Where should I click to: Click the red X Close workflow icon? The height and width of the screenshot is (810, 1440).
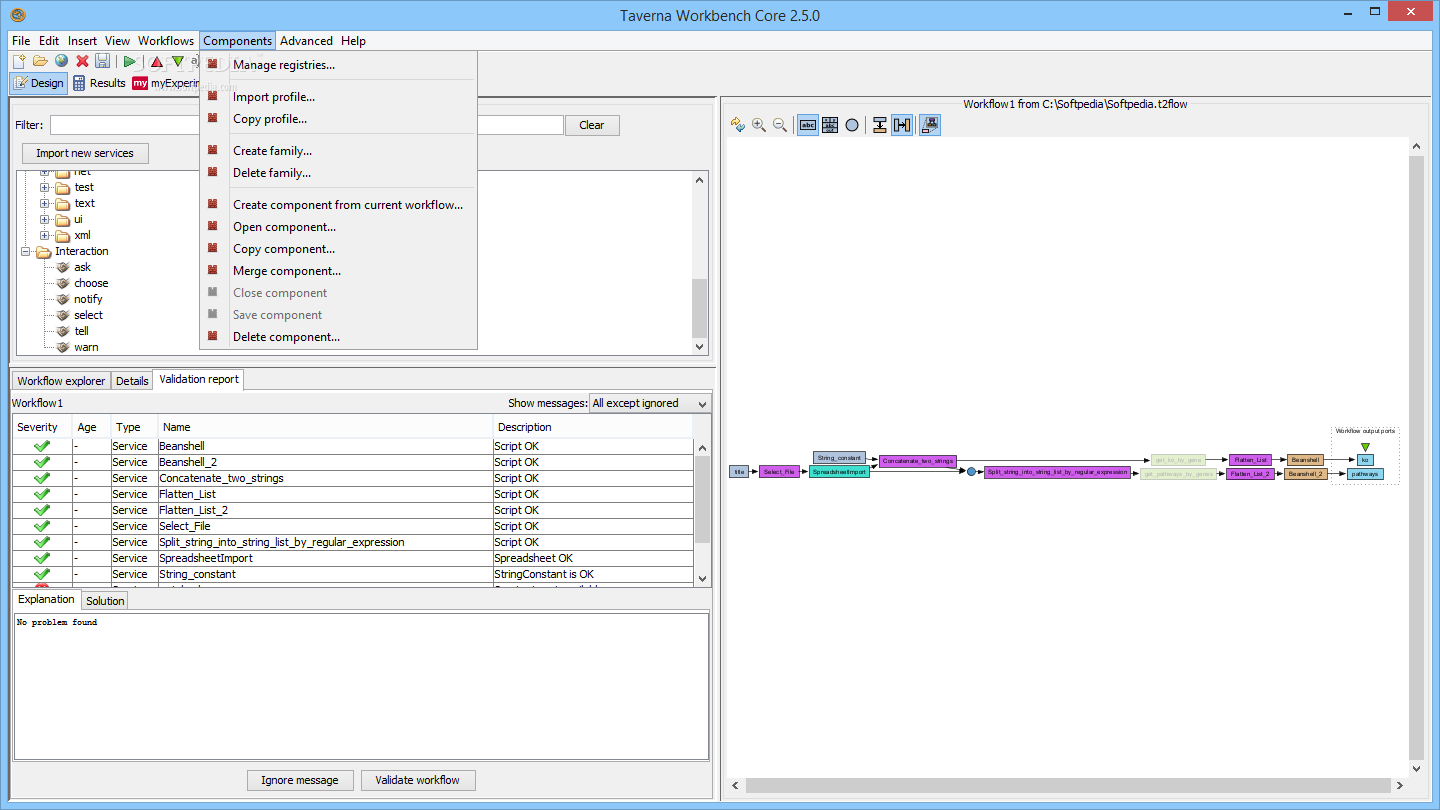click(x=82, y=61)
